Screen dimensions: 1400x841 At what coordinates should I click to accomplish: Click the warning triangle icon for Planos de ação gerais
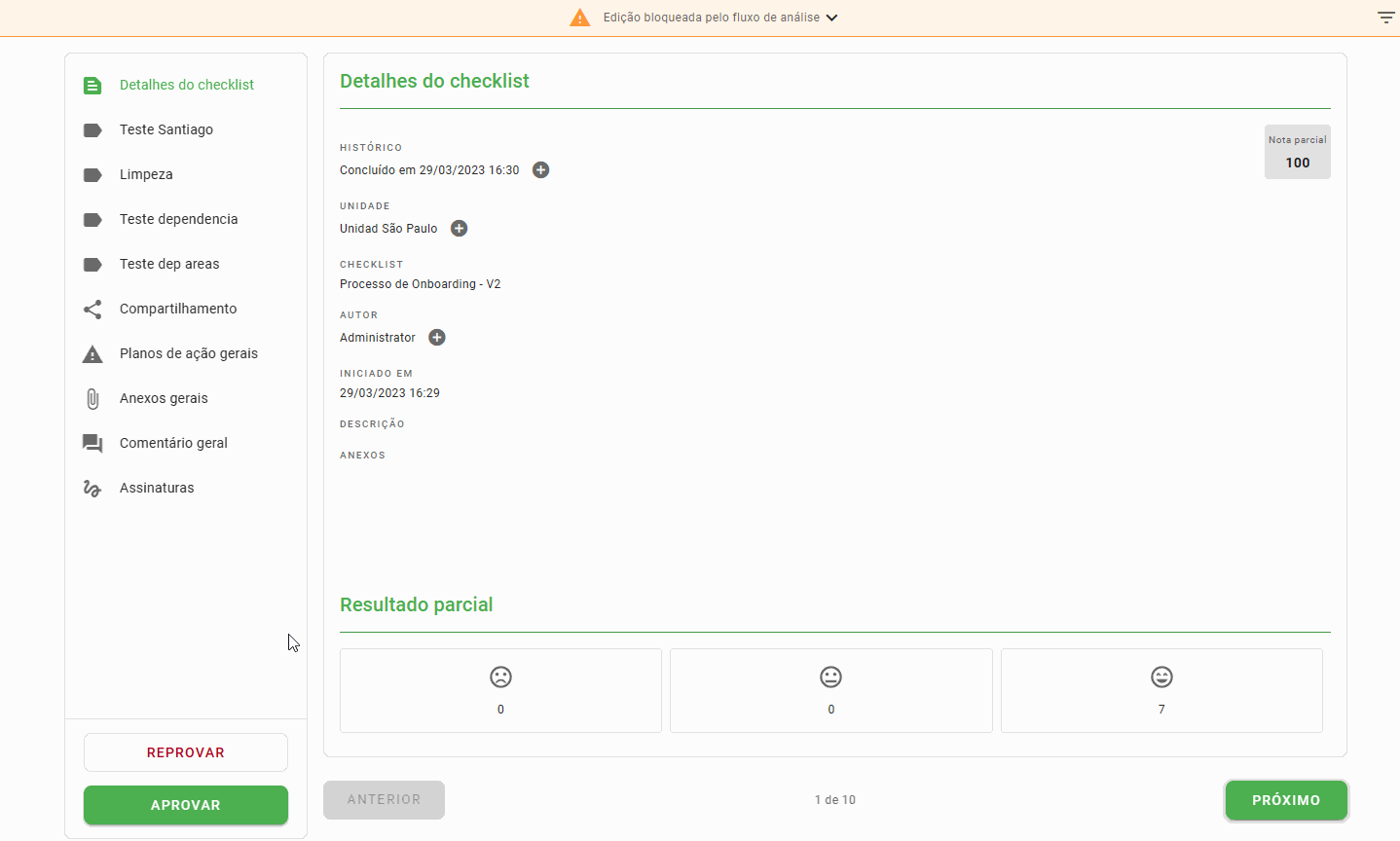pyautogui.click(x=92, y=354)
